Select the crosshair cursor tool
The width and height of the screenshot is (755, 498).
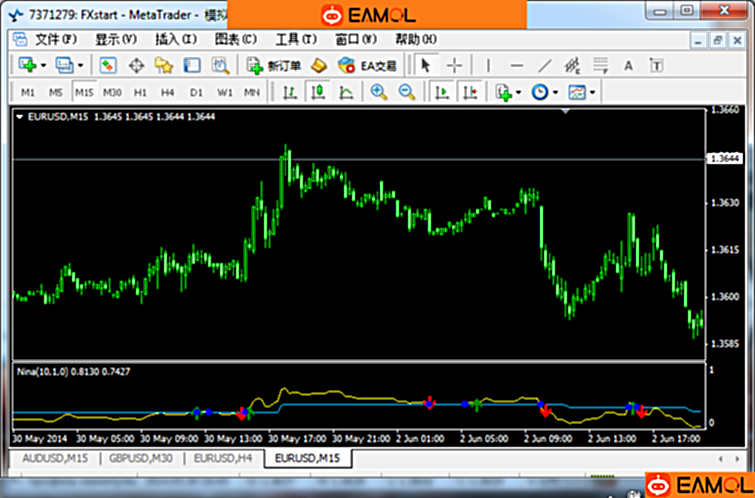point(454,65)
